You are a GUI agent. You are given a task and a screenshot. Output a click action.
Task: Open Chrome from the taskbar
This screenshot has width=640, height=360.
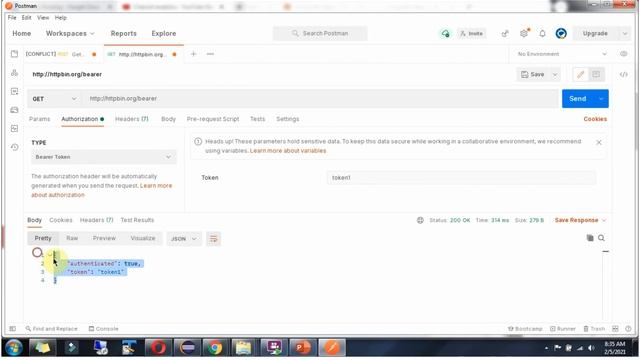point(214,348)
